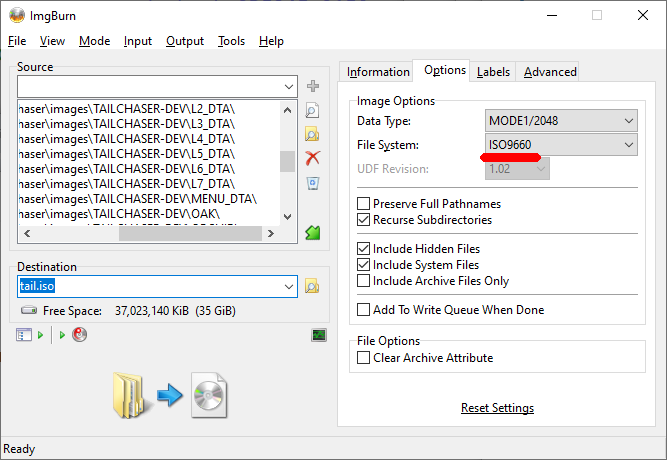Open the Source path dropdown
The image size is (667, 460).
tap(288, 87)
